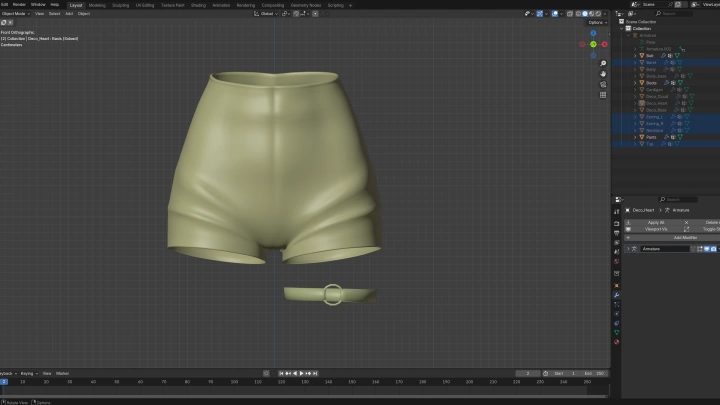Viewport: 720px width, 405px height.
Task: Open the Particles properties tab icon
Action: pyautogui.click(x=617, y=304)
